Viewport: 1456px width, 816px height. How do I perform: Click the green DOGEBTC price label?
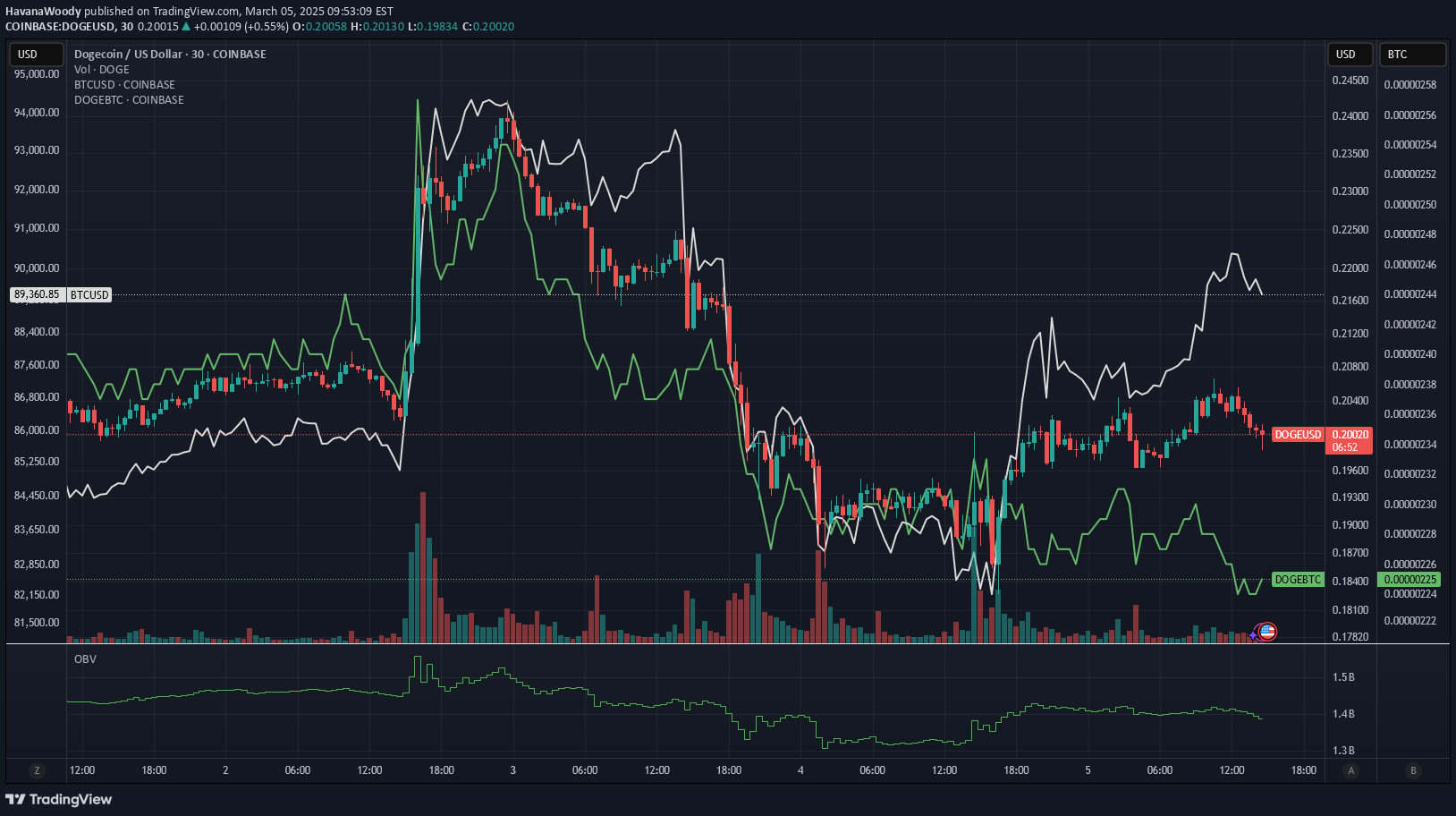(1298, 580)
